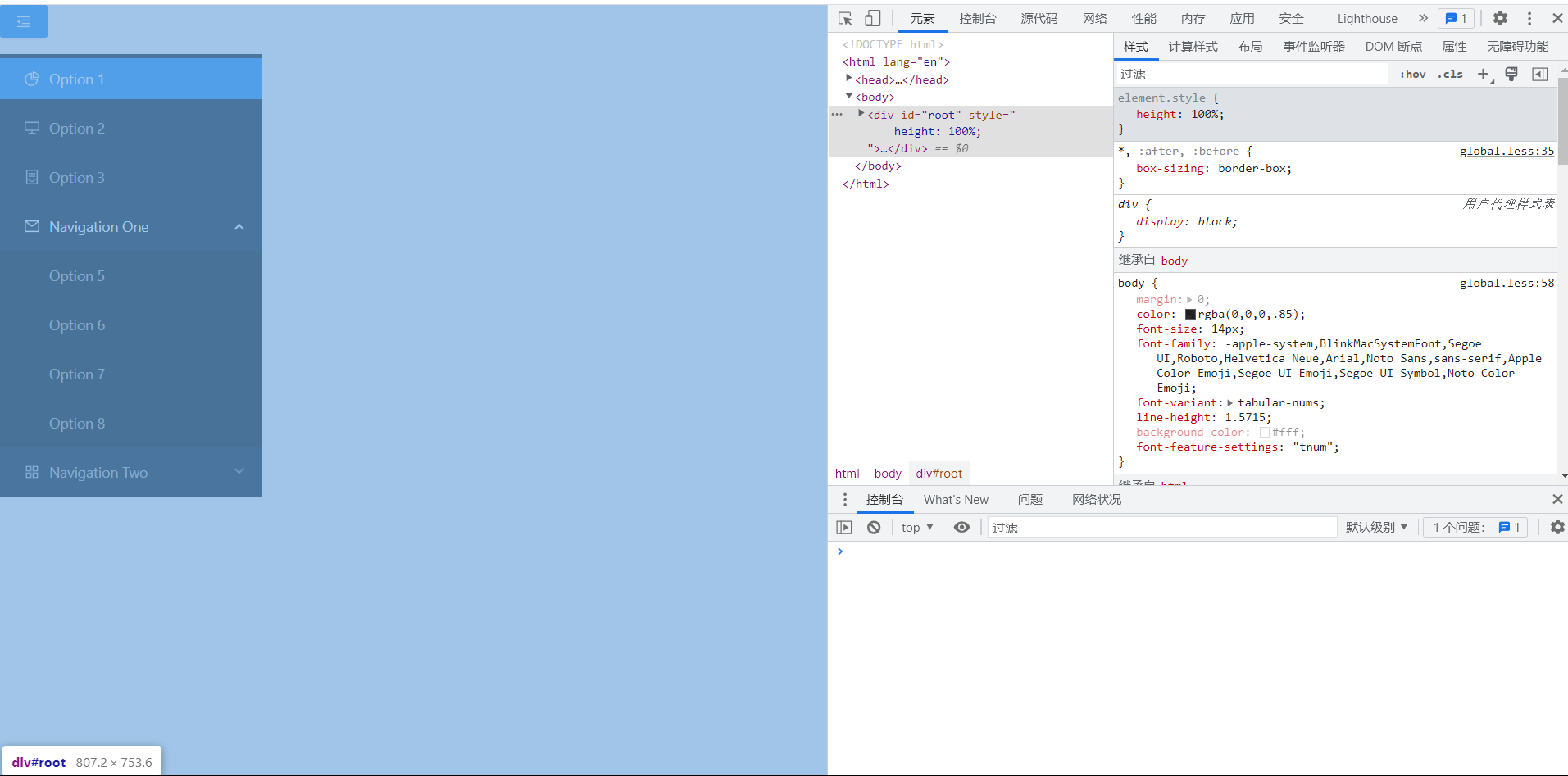This screenshot has width=1568, height=776.
Task: Add new style rule plus icon
Action: coord(1484,74)
